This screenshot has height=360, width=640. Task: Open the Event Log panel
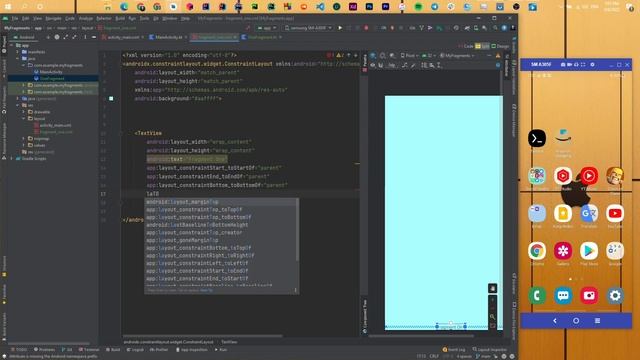[x=454, y=350]
